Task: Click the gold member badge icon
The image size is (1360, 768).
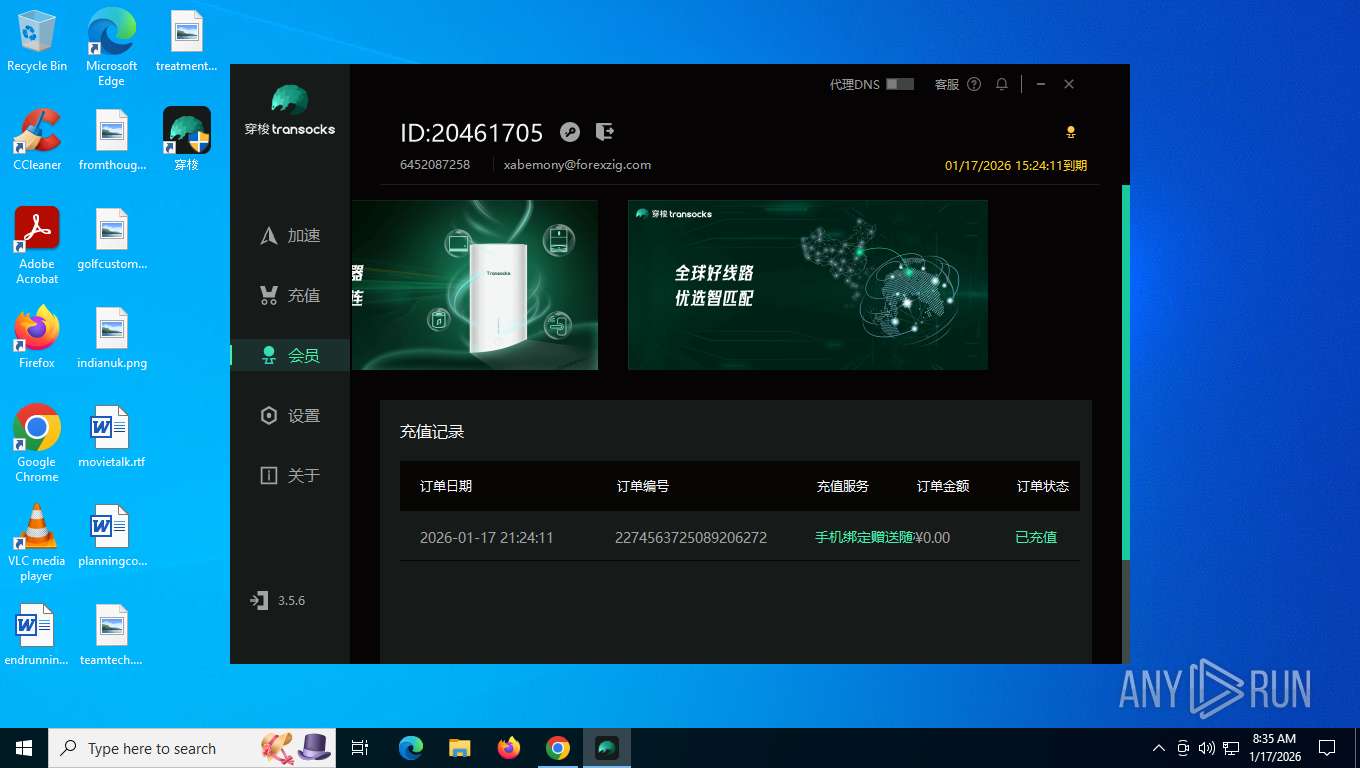Action: 1071,132
